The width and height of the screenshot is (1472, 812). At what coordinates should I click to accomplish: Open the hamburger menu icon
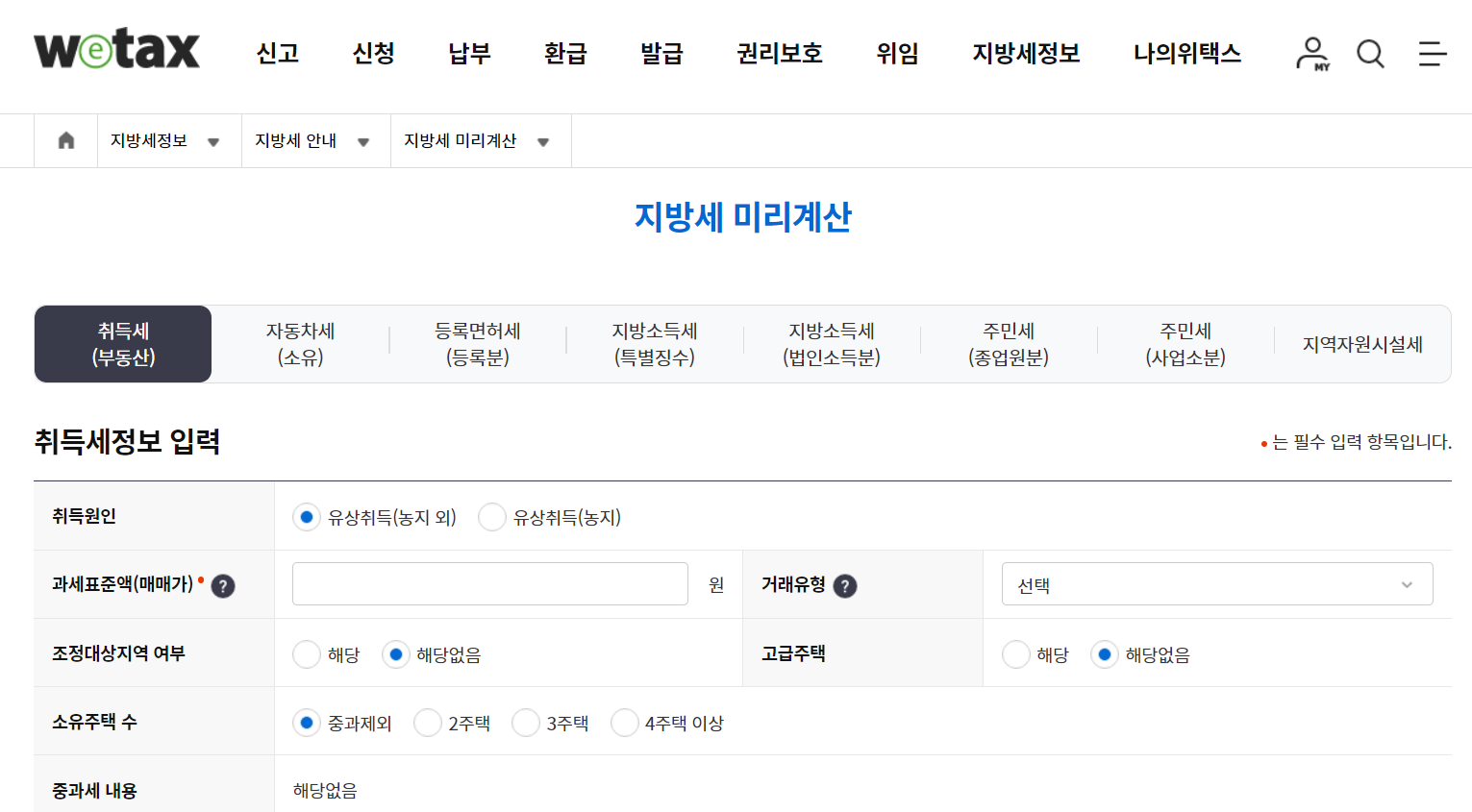1431,55
